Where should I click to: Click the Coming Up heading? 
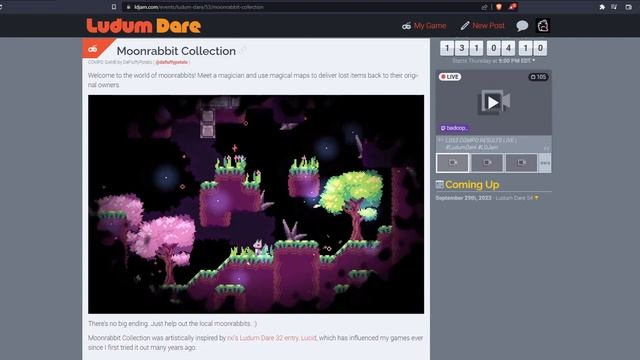472,184
